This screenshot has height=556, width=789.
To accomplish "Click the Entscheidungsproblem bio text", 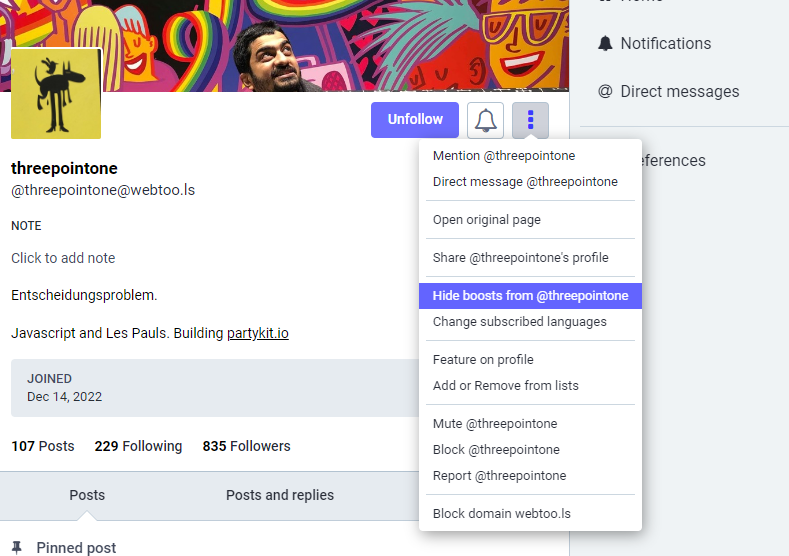I will pos(84,295).
